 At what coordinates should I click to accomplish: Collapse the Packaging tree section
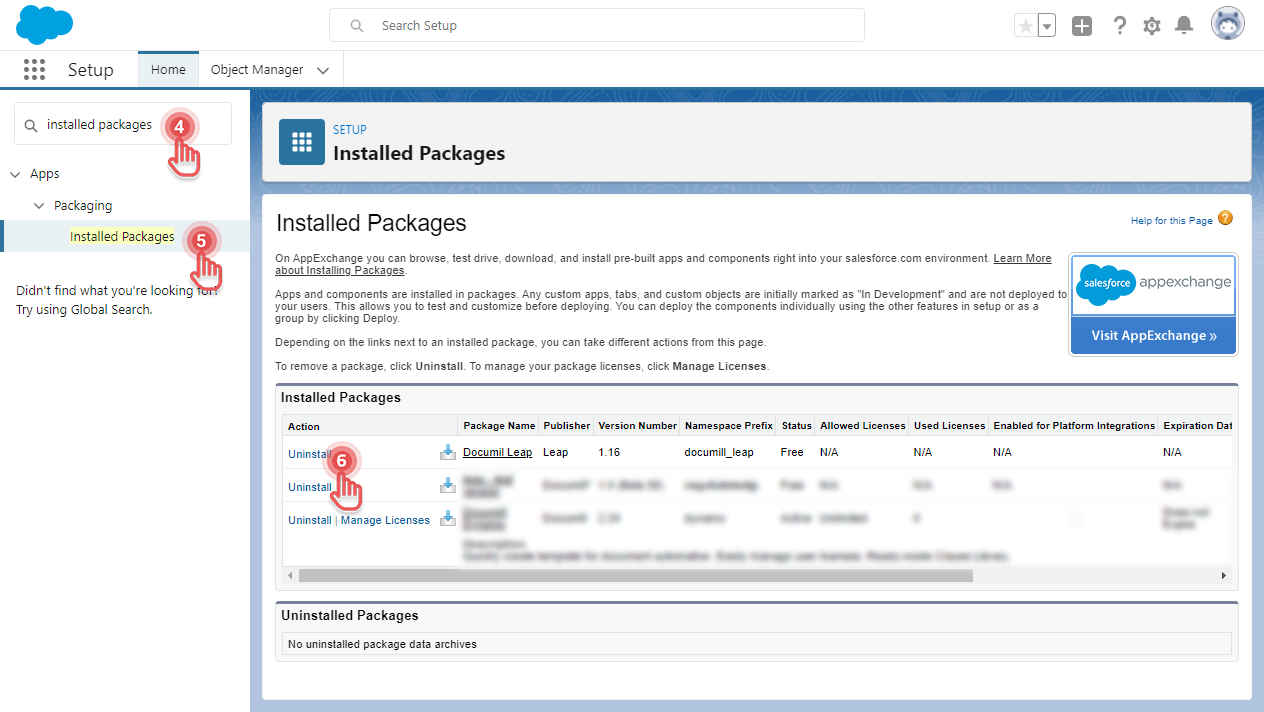coord(38,205)
